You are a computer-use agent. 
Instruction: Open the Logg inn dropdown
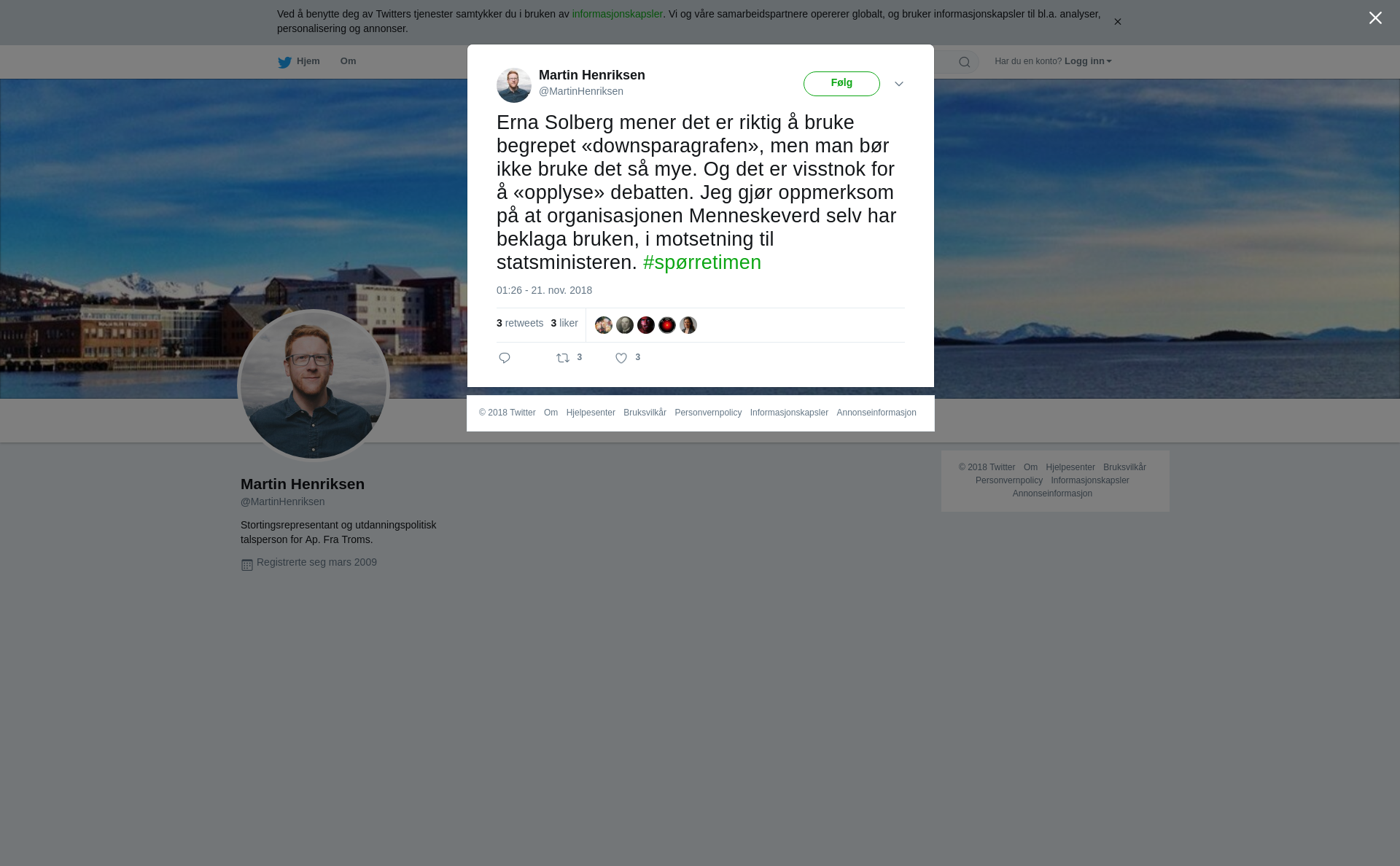click(x=1088, y=61)
